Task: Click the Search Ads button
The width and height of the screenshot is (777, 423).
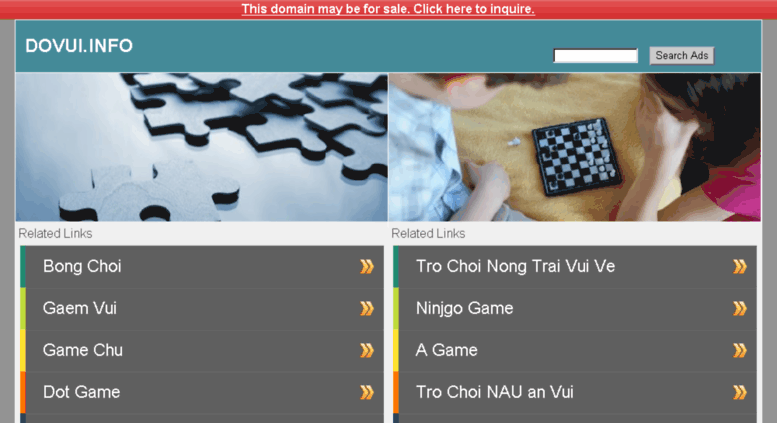Action: pos(682,55)
